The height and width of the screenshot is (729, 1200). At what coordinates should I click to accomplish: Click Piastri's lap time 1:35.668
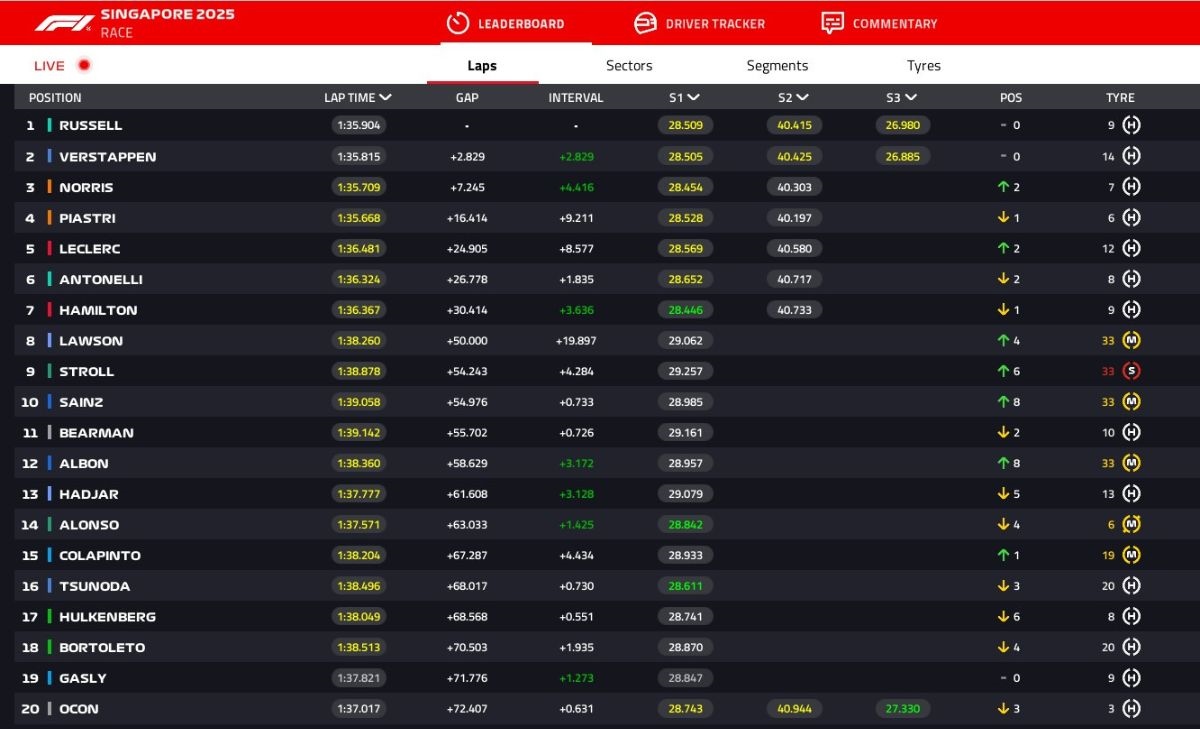pos(358,218)
